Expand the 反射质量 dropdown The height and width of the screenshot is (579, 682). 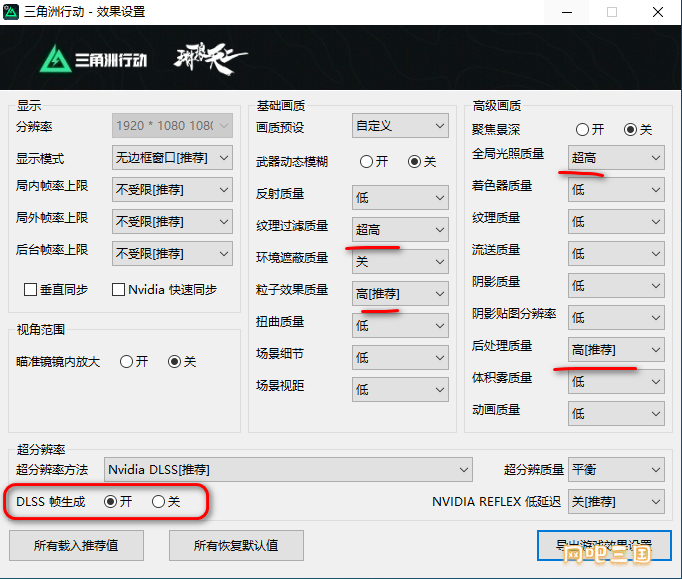click(400, 197)
